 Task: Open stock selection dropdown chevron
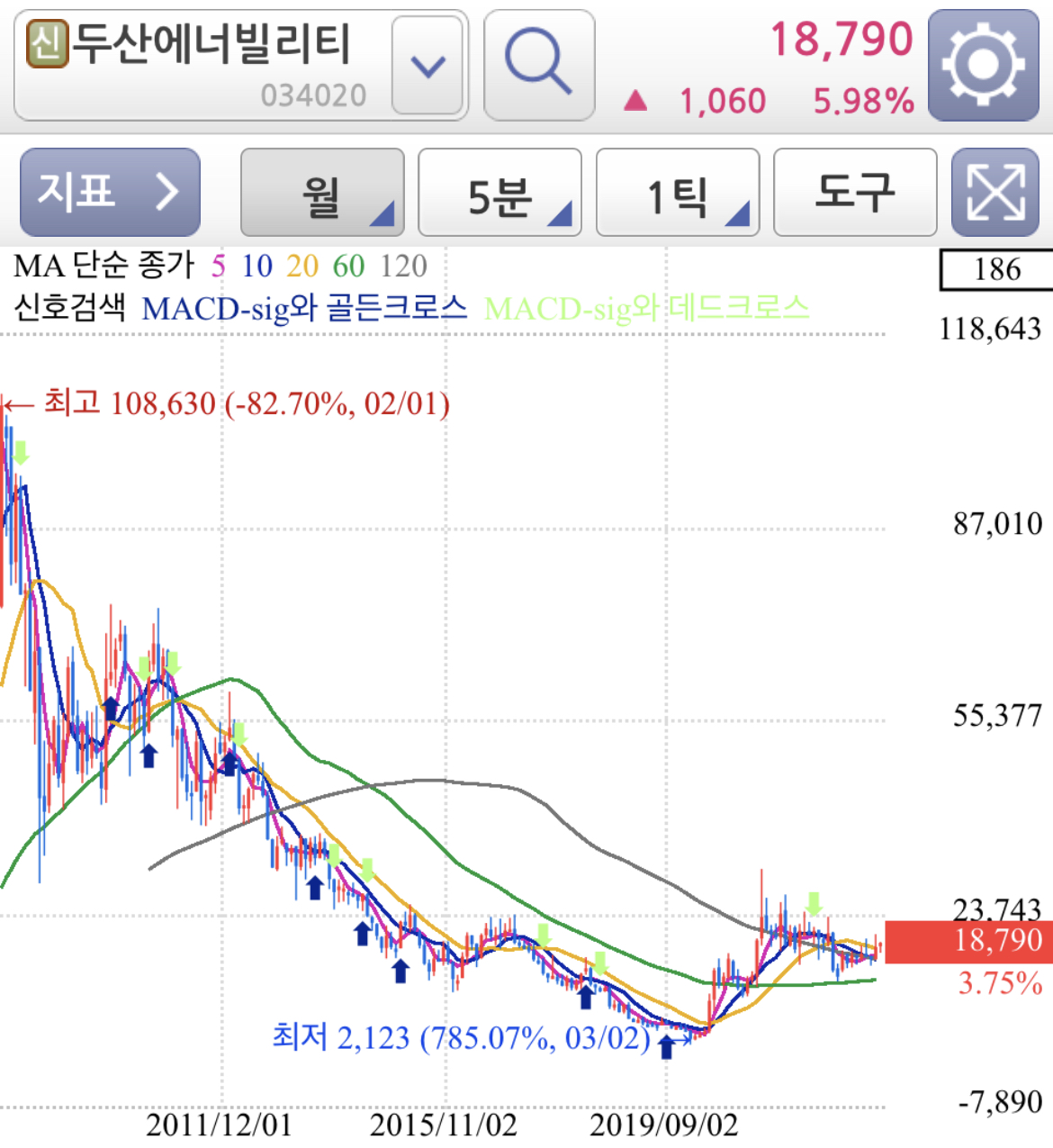click(428, 65)
